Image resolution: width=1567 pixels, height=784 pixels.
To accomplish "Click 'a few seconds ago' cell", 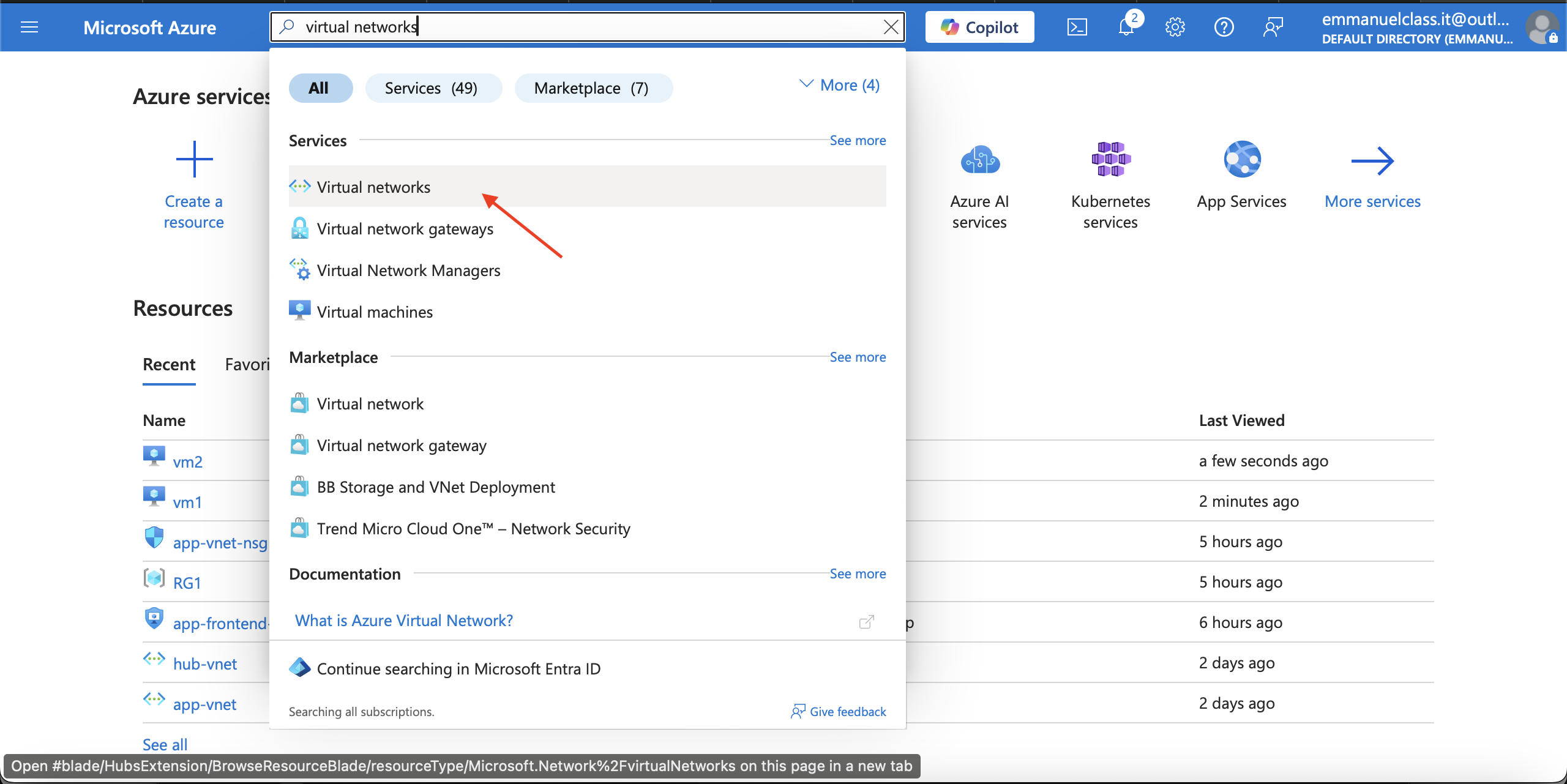I will [x=1263, y=460].
